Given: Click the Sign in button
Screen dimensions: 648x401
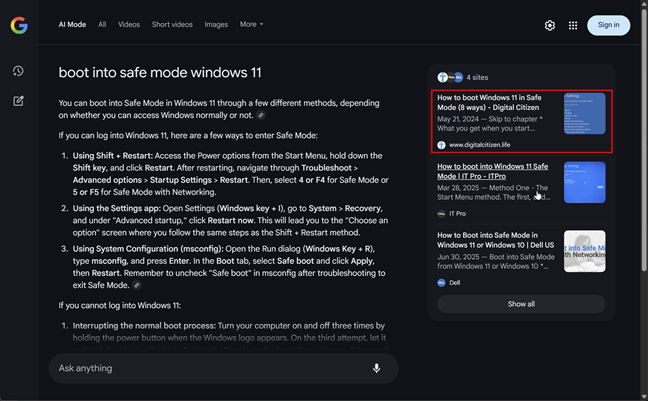Looking at the screenshot, I should pyautogui.click(x=608, y=25).
